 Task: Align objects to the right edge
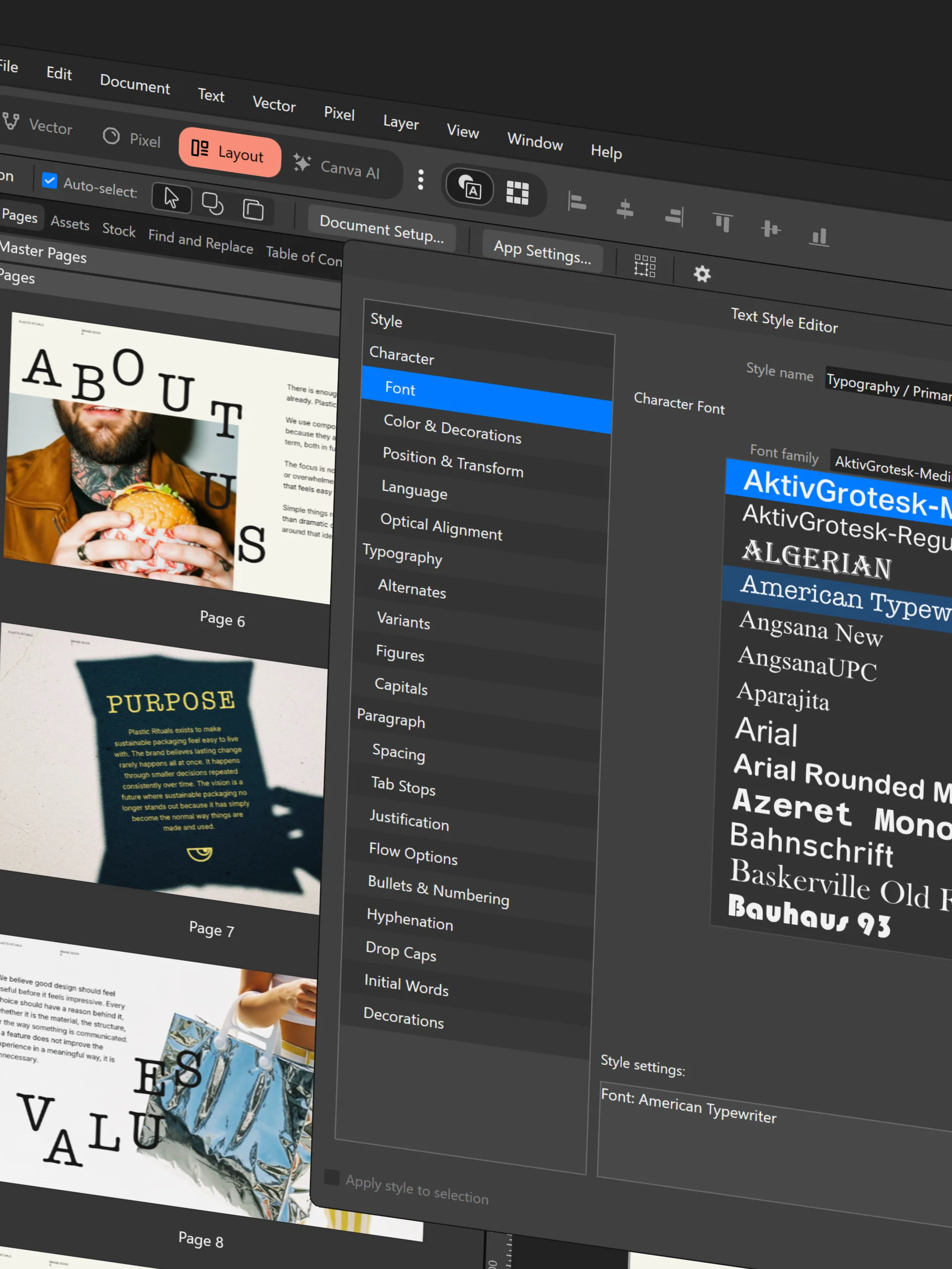point(674,216)
